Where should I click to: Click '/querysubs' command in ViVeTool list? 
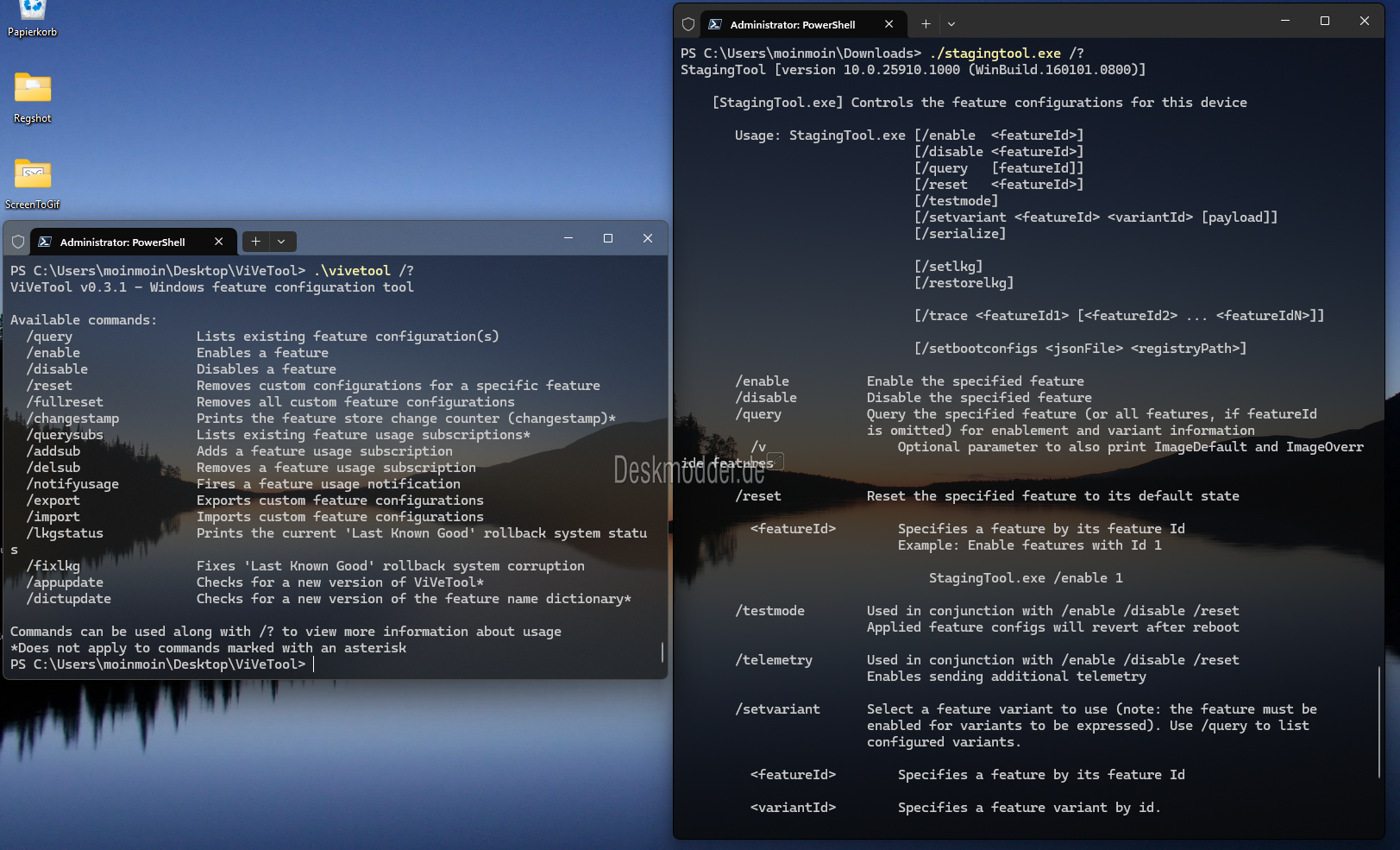point(65,435)
